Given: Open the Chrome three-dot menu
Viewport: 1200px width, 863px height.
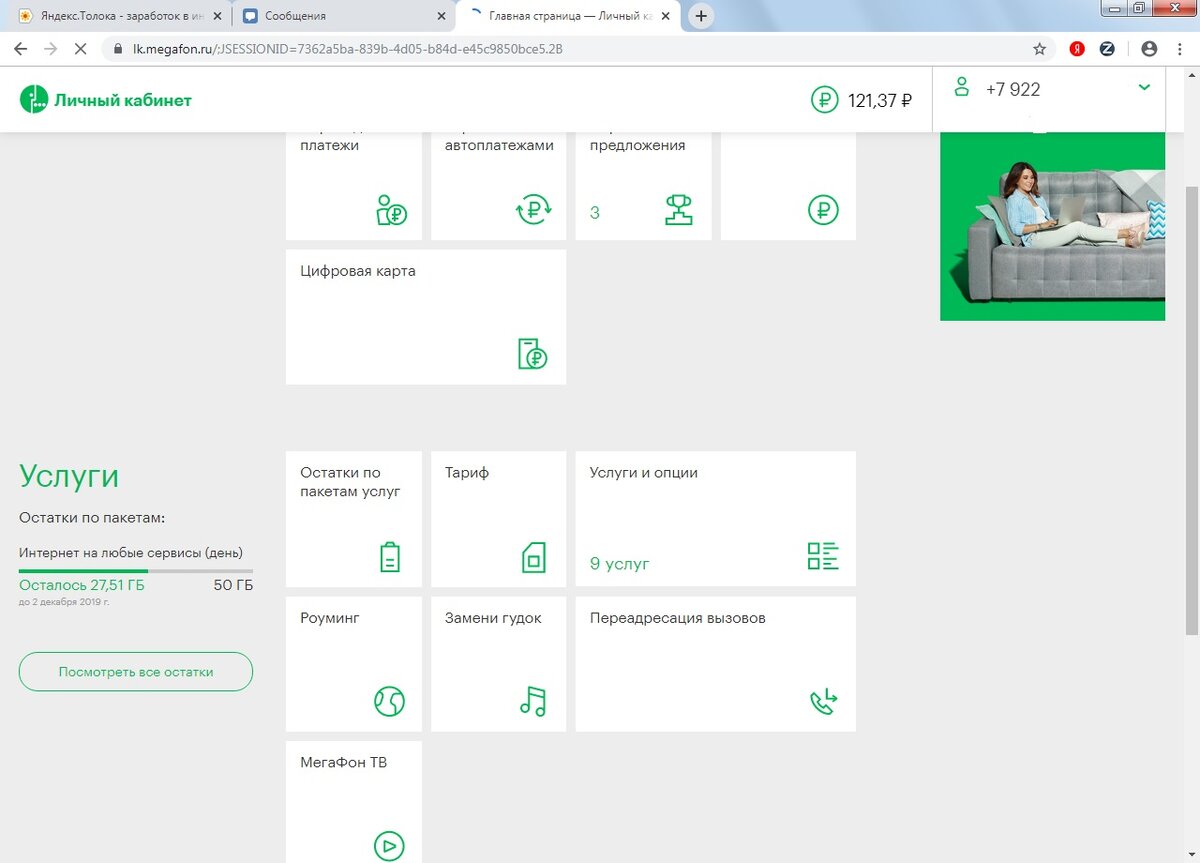Looking at the screenshot, I should pyautogui.click(x=1179, y=48).
